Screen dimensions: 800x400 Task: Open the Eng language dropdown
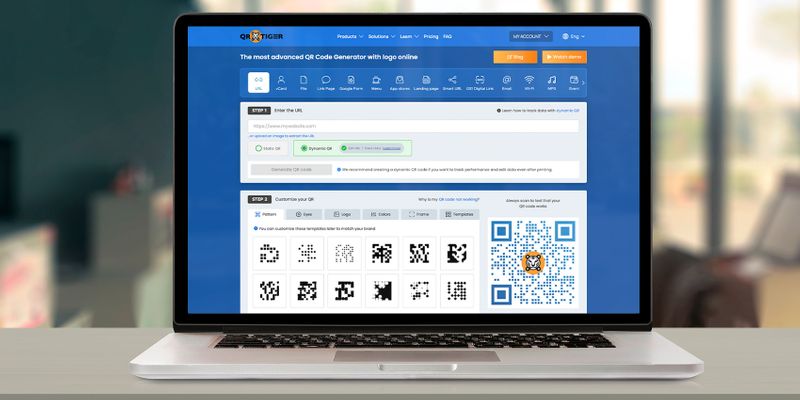pyautogui.click(x=573, y=37)
